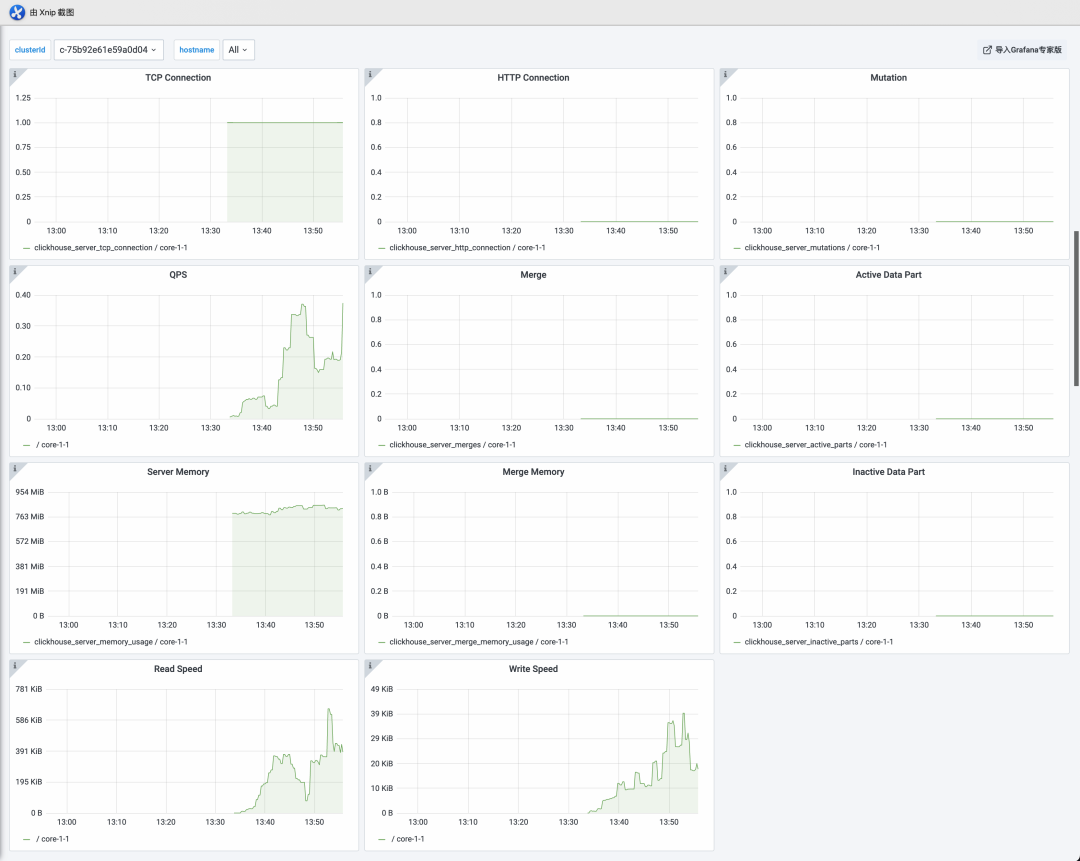Image resolution: width=1080 pixels, height=861 pixels.
Task: Show info for TCP Connection panel
Action: click(x=15, y=74)
